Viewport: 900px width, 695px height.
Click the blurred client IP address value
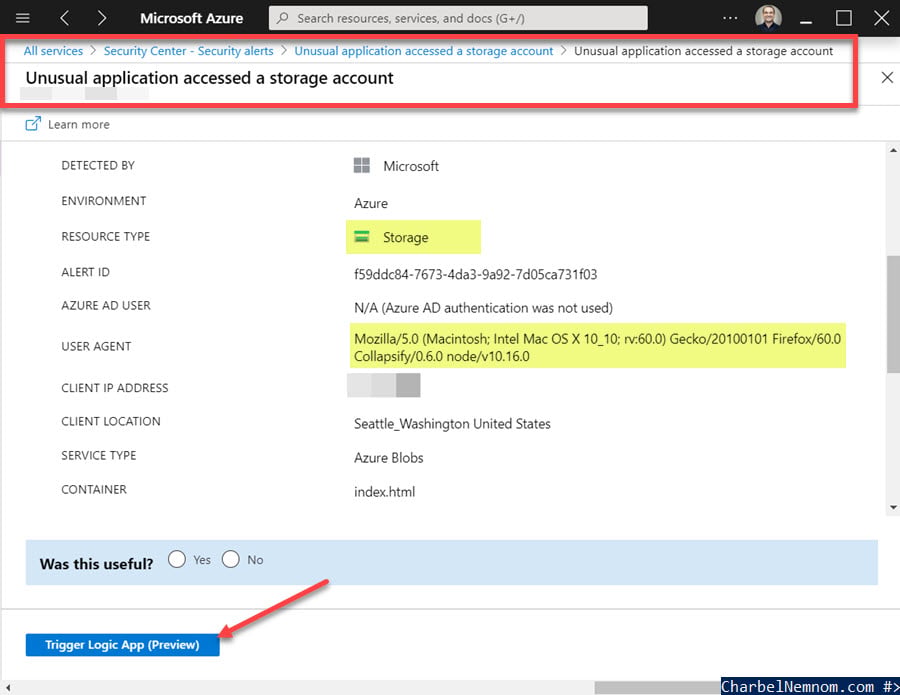(383, 385)
